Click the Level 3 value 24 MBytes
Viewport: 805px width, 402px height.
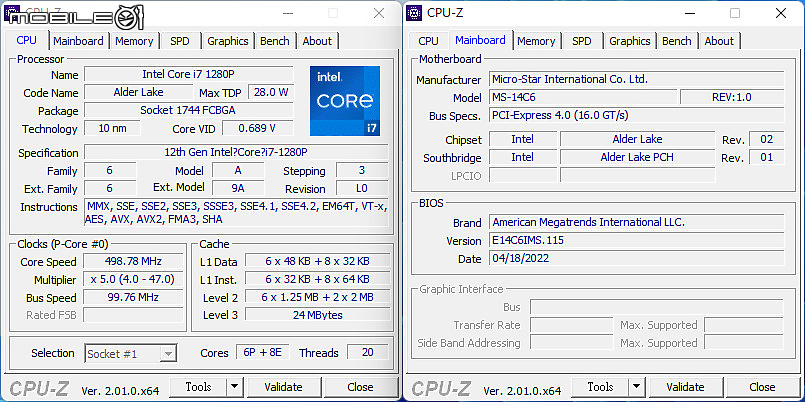coord(317,315)
